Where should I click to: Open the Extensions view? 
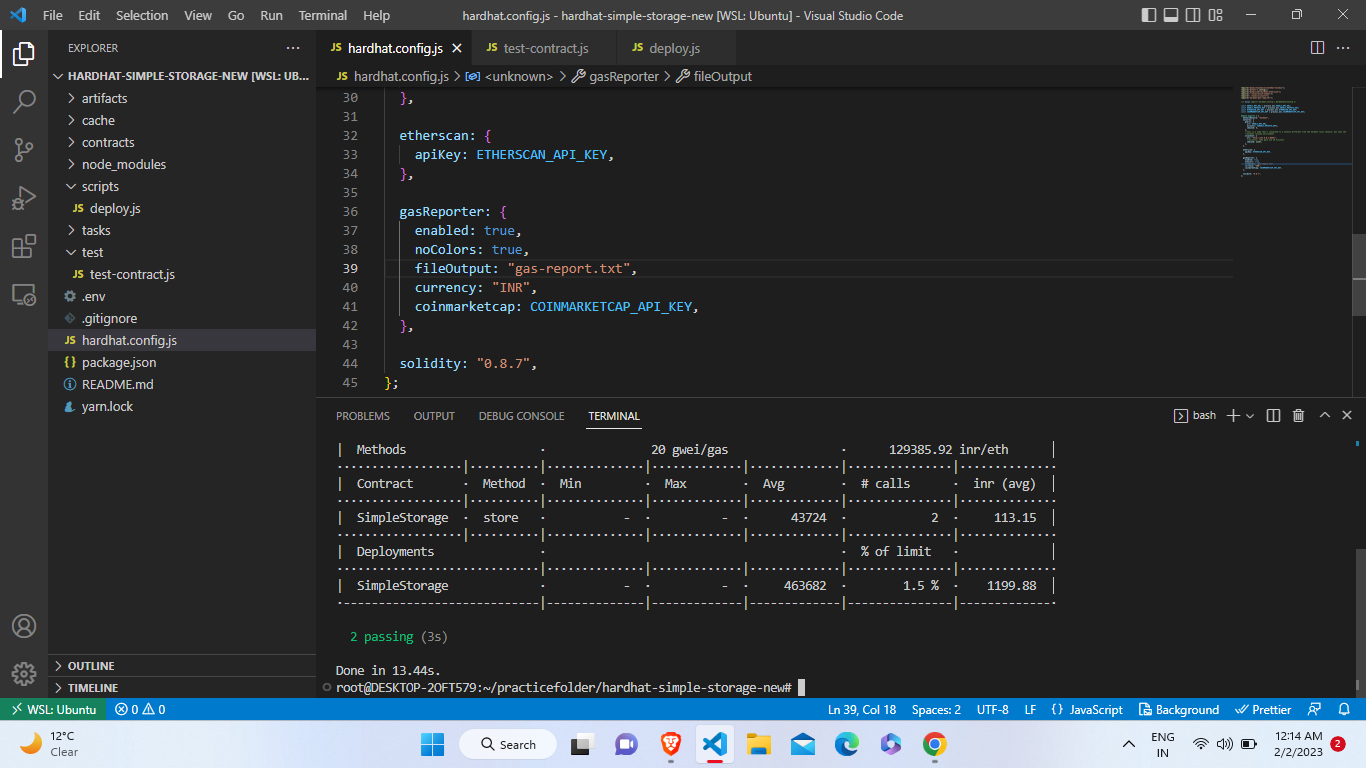[24, 246]
